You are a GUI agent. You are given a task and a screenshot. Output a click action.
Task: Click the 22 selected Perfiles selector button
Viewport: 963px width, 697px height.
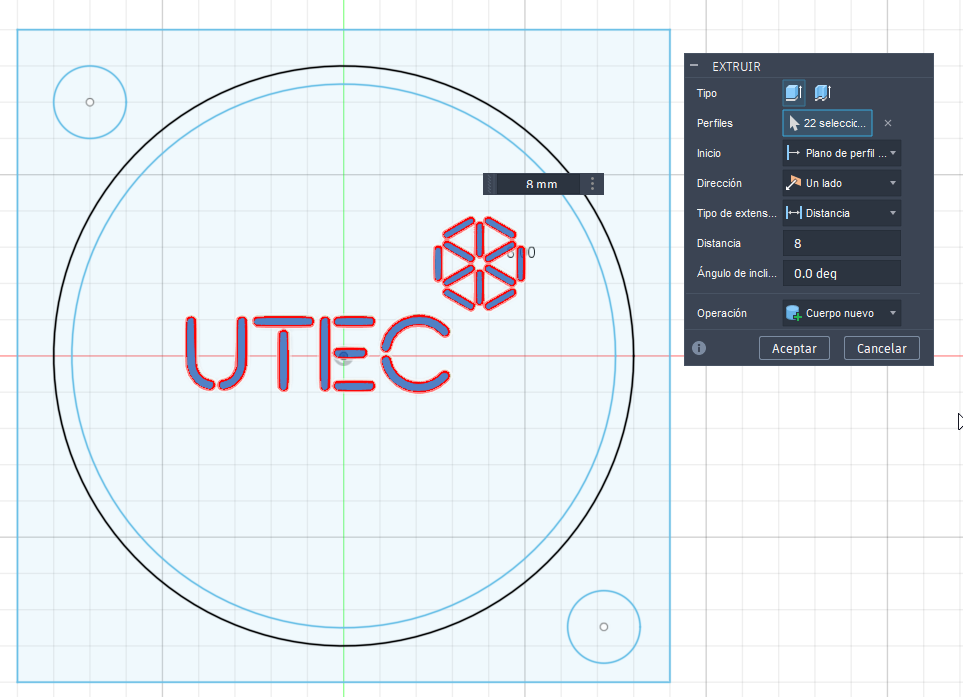(x=827, y=123)
